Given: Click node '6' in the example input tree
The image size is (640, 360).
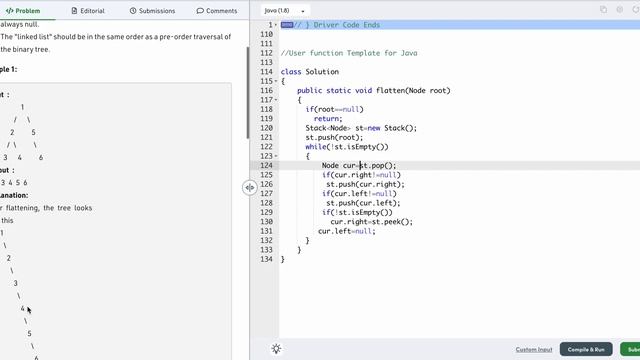Looking at the screenshot, I should [41, 158].
